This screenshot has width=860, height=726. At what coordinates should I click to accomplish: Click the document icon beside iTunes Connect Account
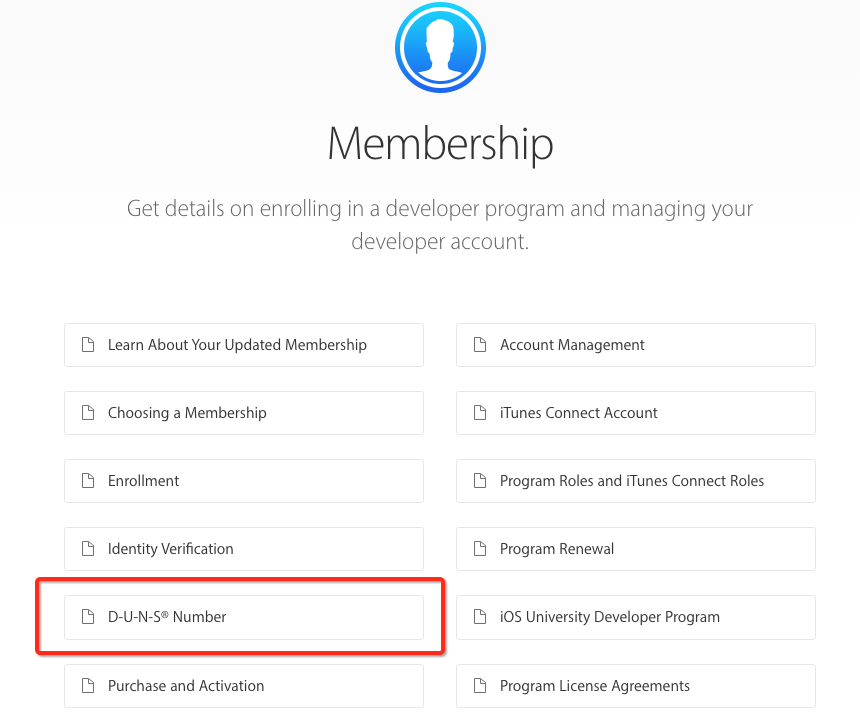(479, 413)
